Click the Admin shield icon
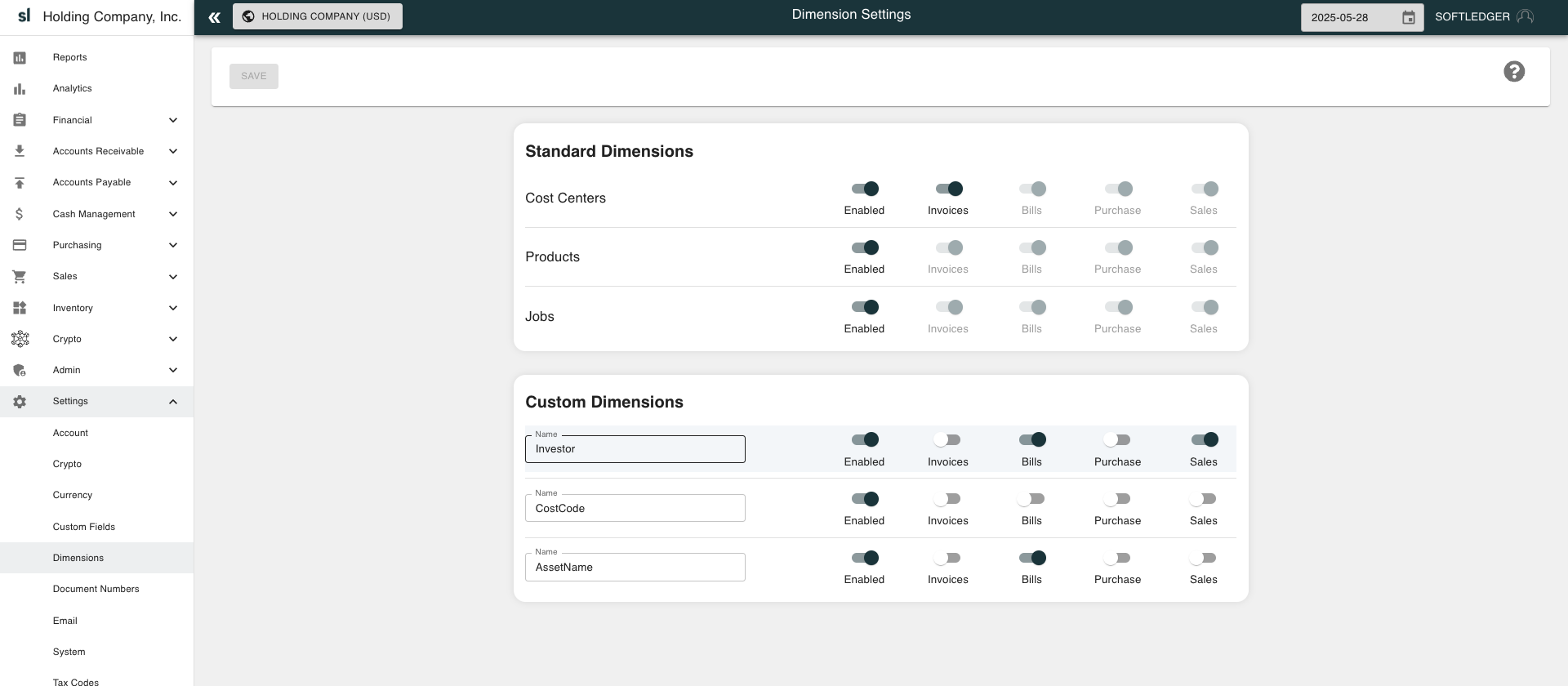The width and height of the screenshot is (1568, 686). [x=20, y=370]
